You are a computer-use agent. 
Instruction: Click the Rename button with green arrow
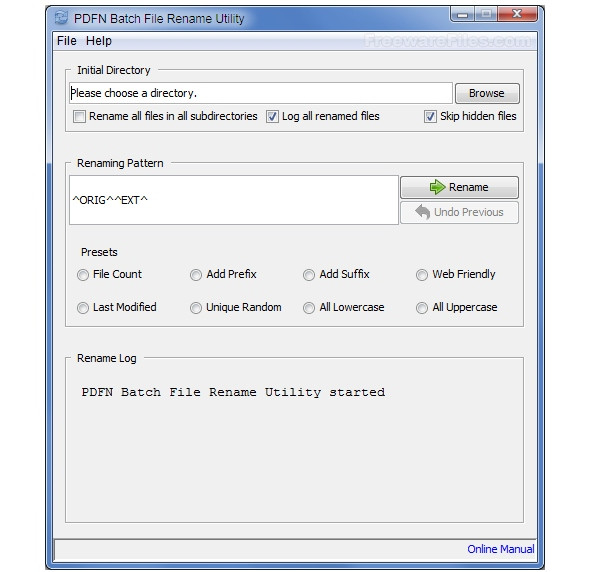459,187
